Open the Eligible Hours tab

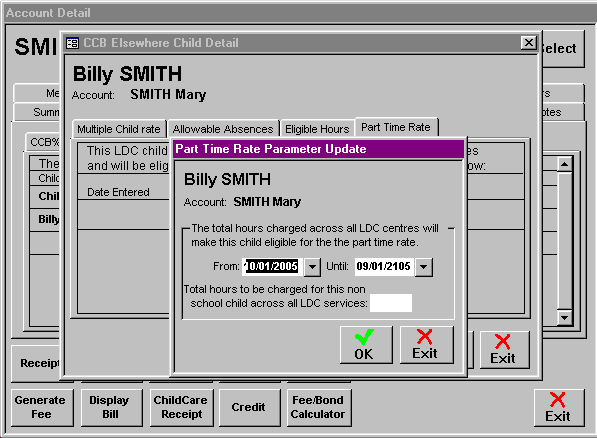[x=317, y=129]
